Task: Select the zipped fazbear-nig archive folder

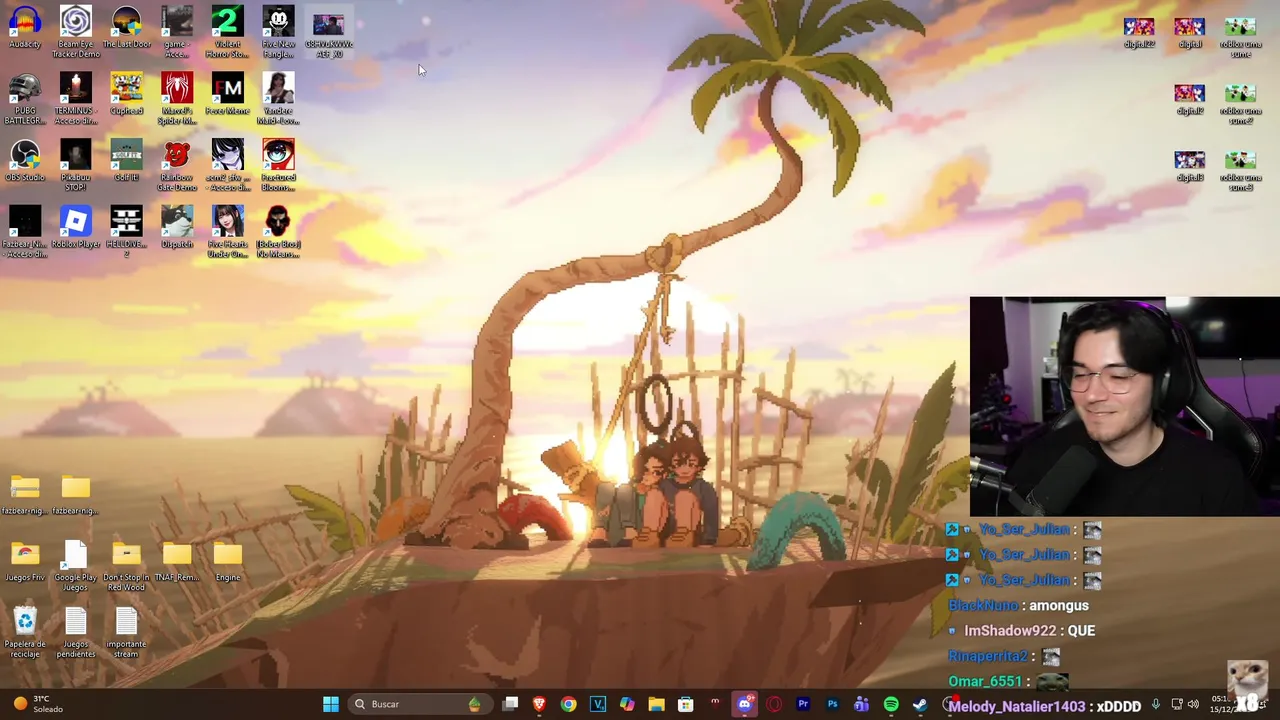Action: point(25,495)
